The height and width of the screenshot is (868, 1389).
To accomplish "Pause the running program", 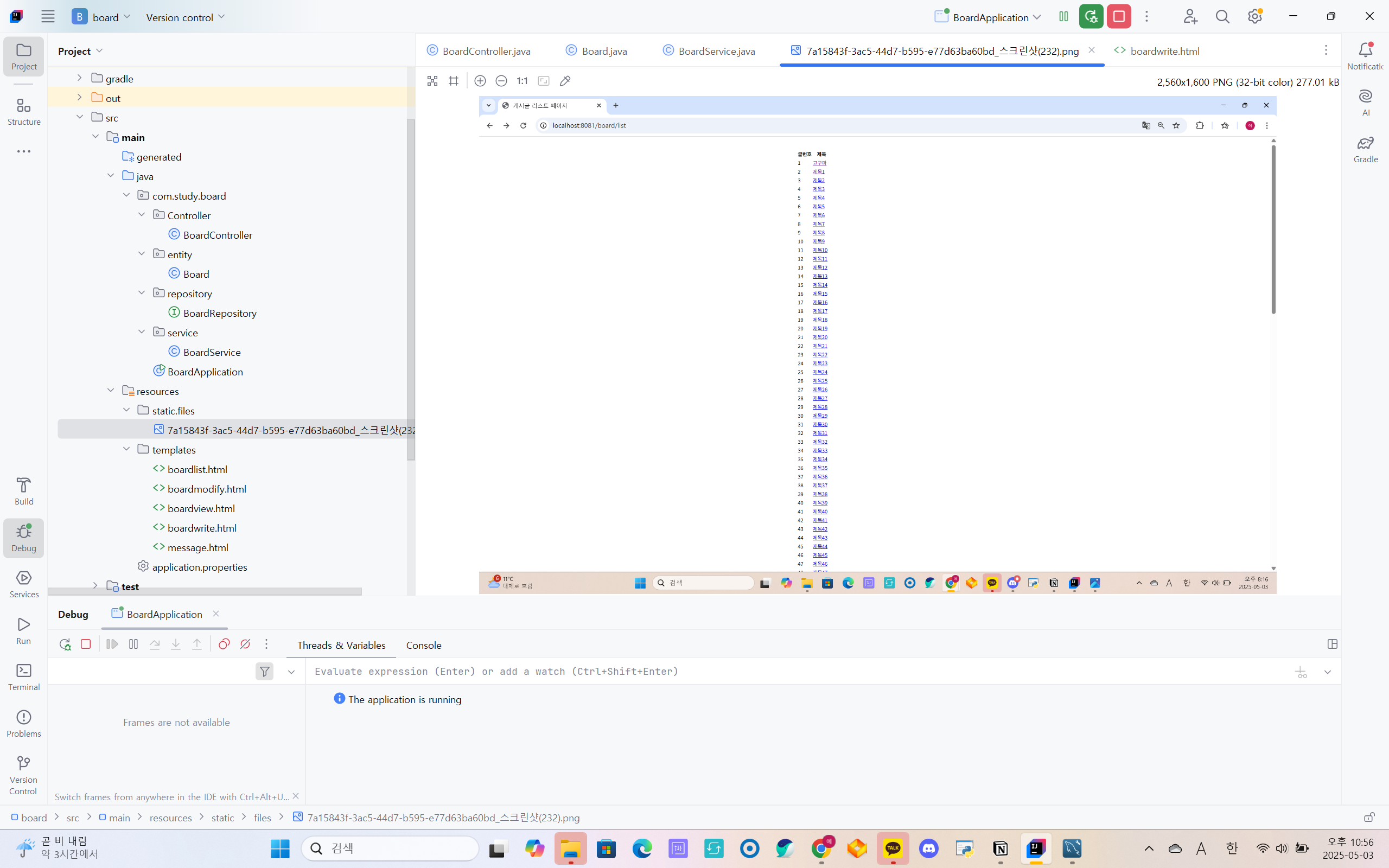I will point(133,644).
